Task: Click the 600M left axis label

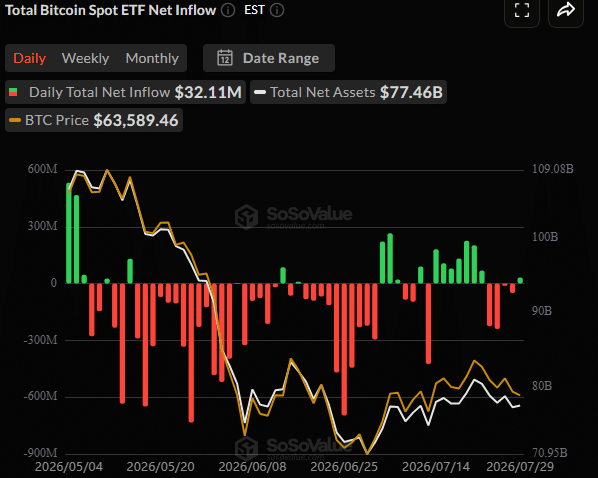Action: point(42,169)
